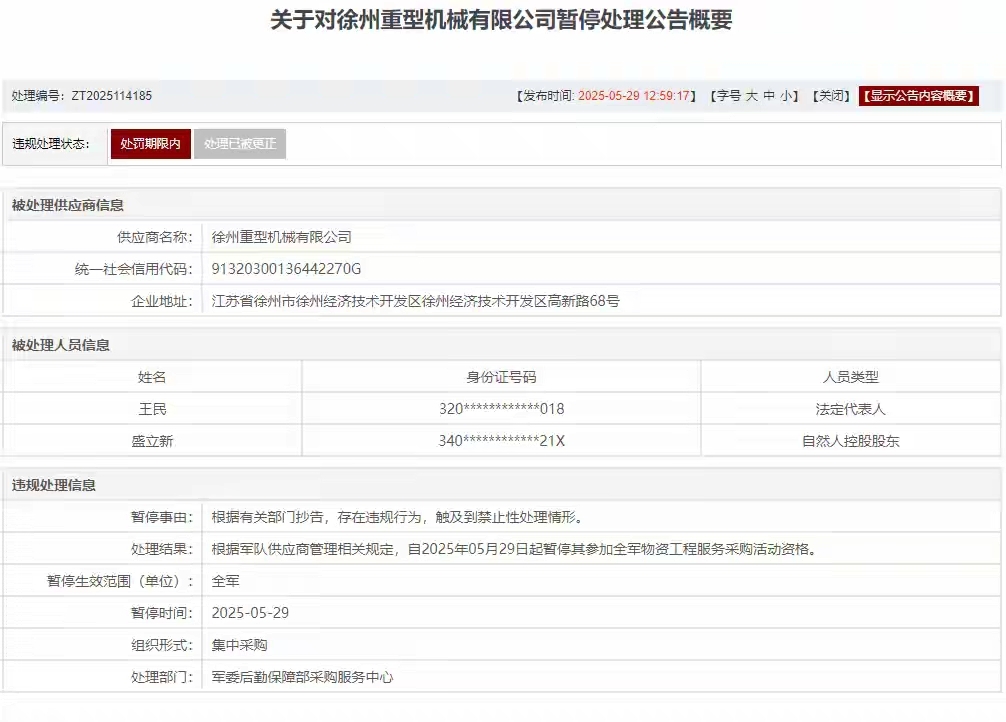Click ID number 320************018
Screen dimensions: 1006x722
coord(501,409)
